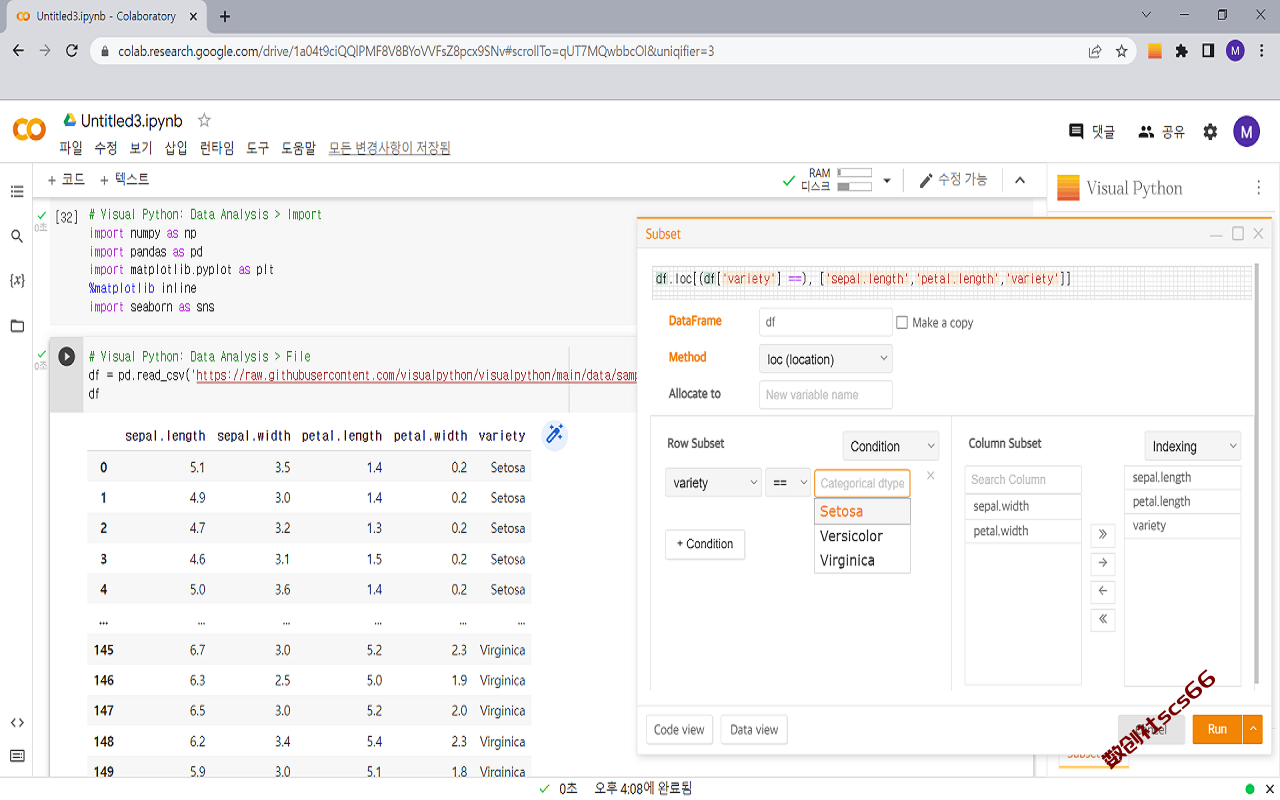Expand the Run button arrow options
Screen dimensions: 1280x800
click(x=1252, y=729)
